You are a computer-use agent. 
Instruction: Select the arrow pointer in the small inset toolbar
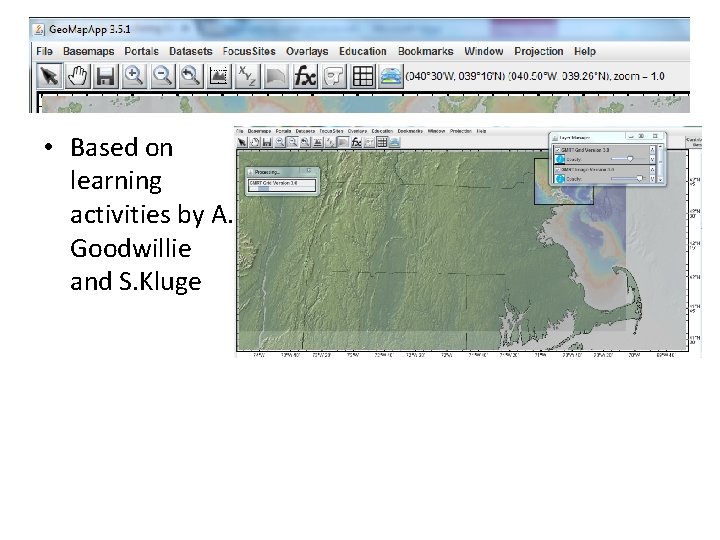[x=242, y=142]
